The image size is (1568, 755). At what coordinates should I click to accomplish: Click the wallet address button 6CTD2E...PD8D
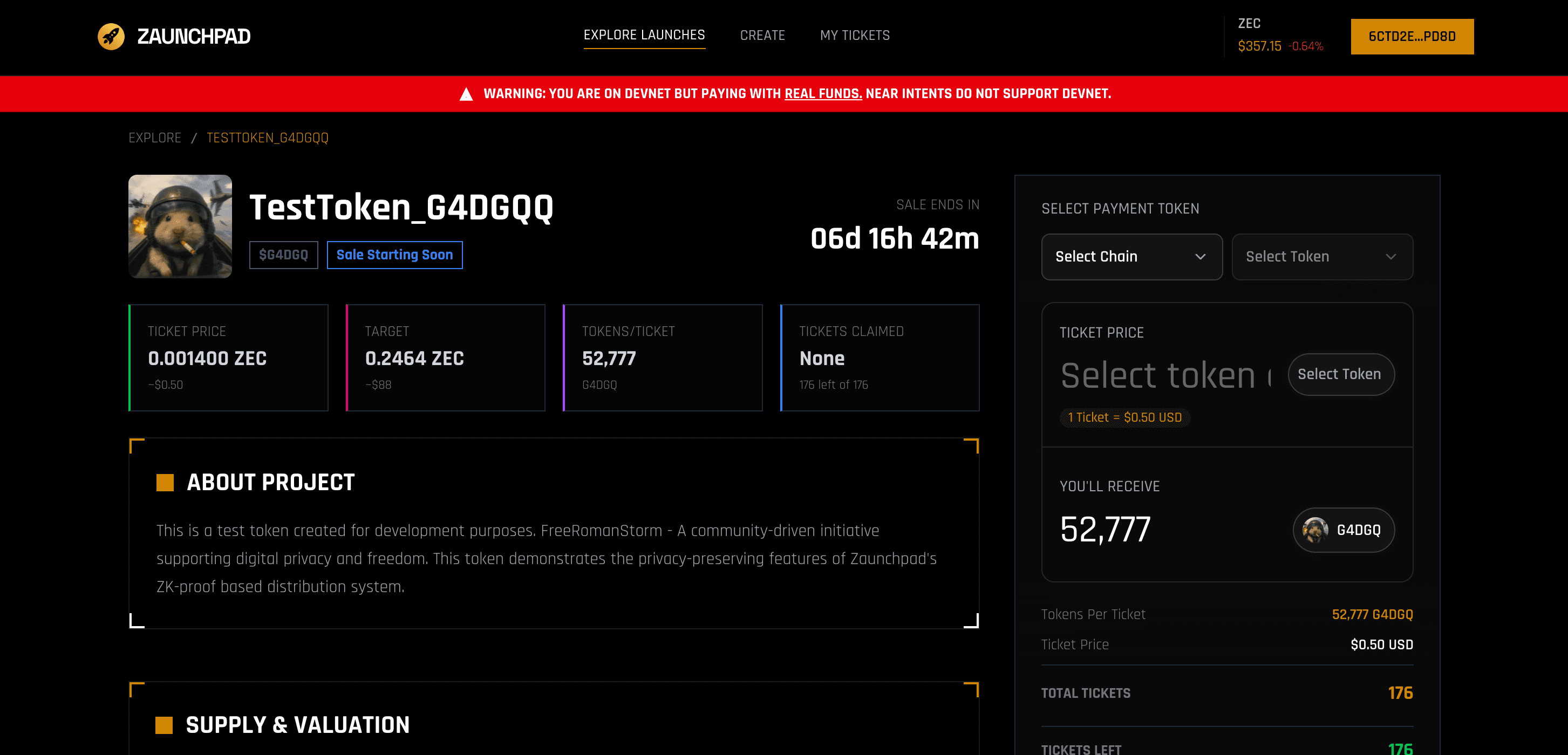point(1412,36)
